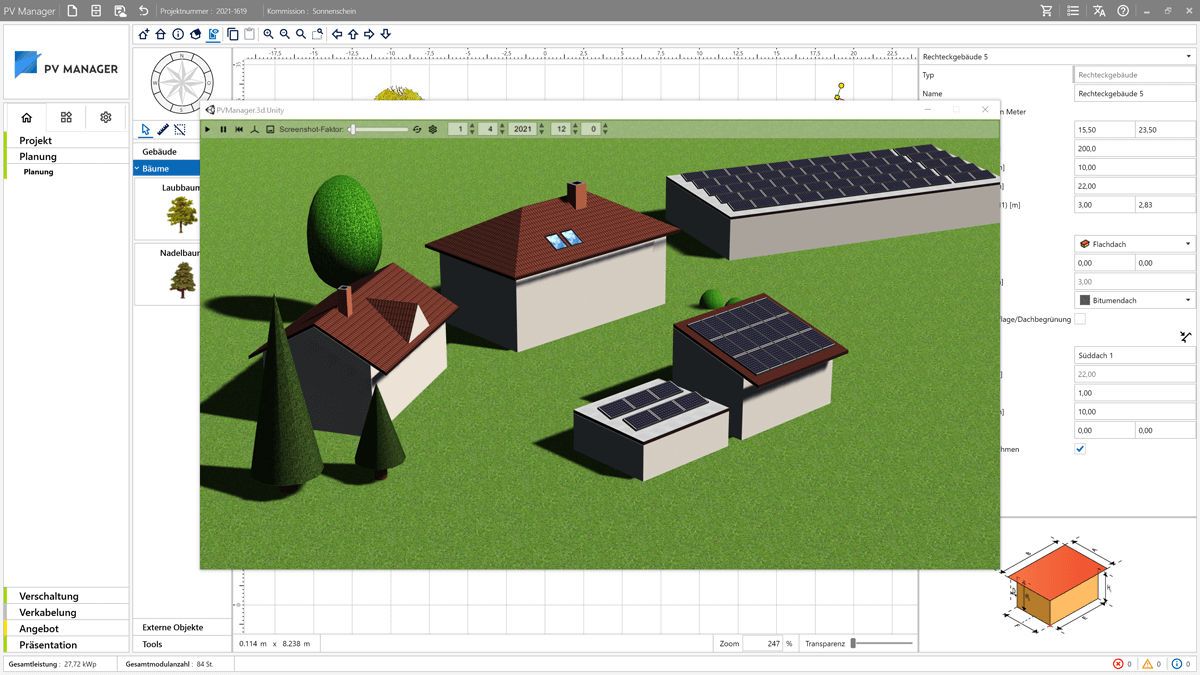Open the shopping cart in the title bar
The height and width of the screenshot is (675, 1200).
pos(1046,10)
